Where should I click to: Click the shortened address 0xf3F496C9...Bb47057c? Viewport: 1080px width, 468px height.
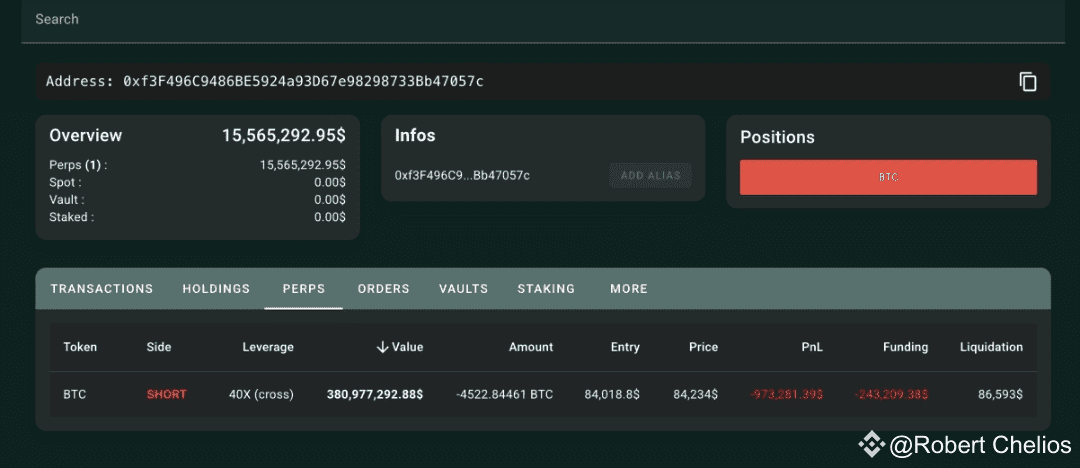462,176
